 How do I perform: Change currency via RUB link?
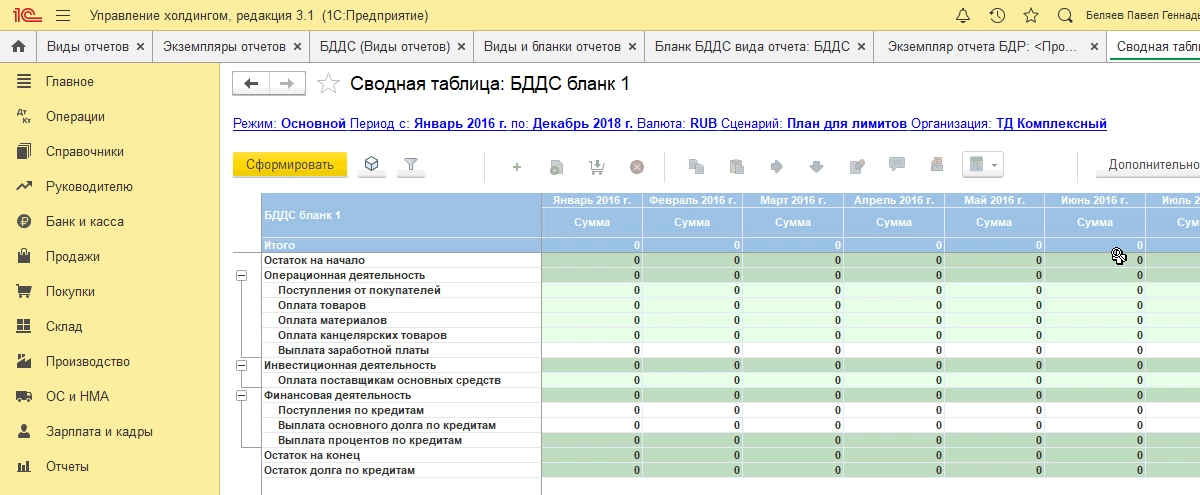tap(705, 124)
